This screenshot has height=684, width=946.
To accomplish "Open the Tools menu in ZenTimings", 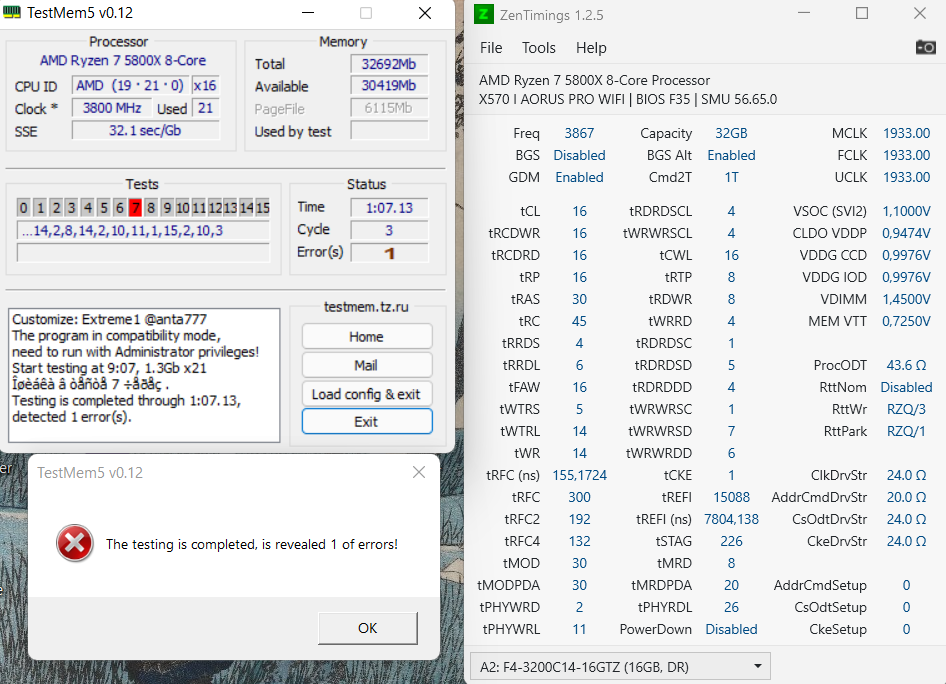I will pos(538,47).
